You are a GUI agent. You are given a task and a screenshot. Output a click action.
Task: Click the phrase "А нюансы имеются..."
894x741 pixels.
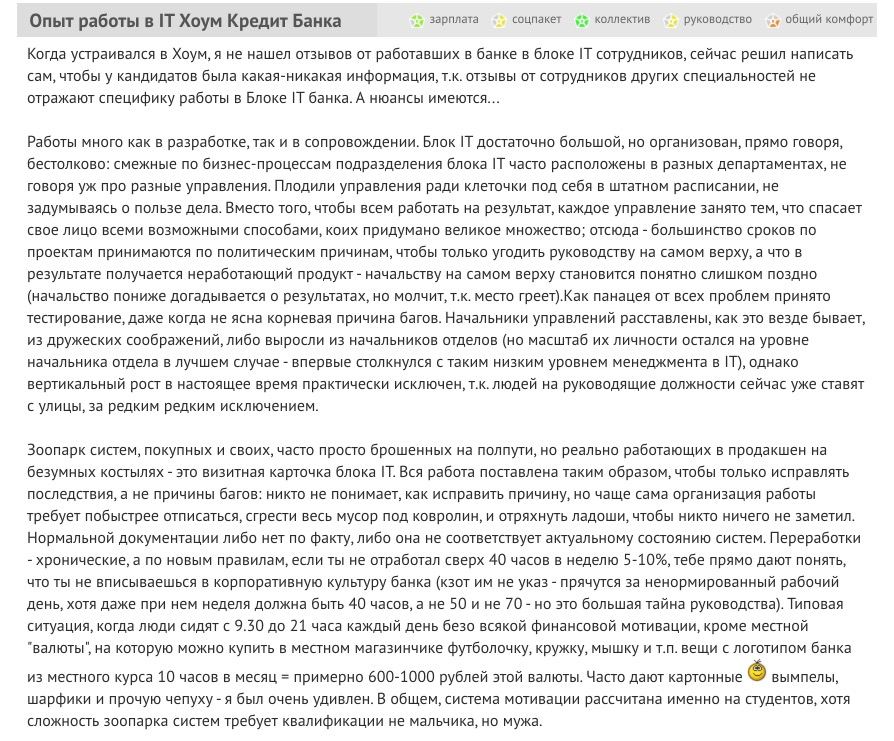point(428,98)
